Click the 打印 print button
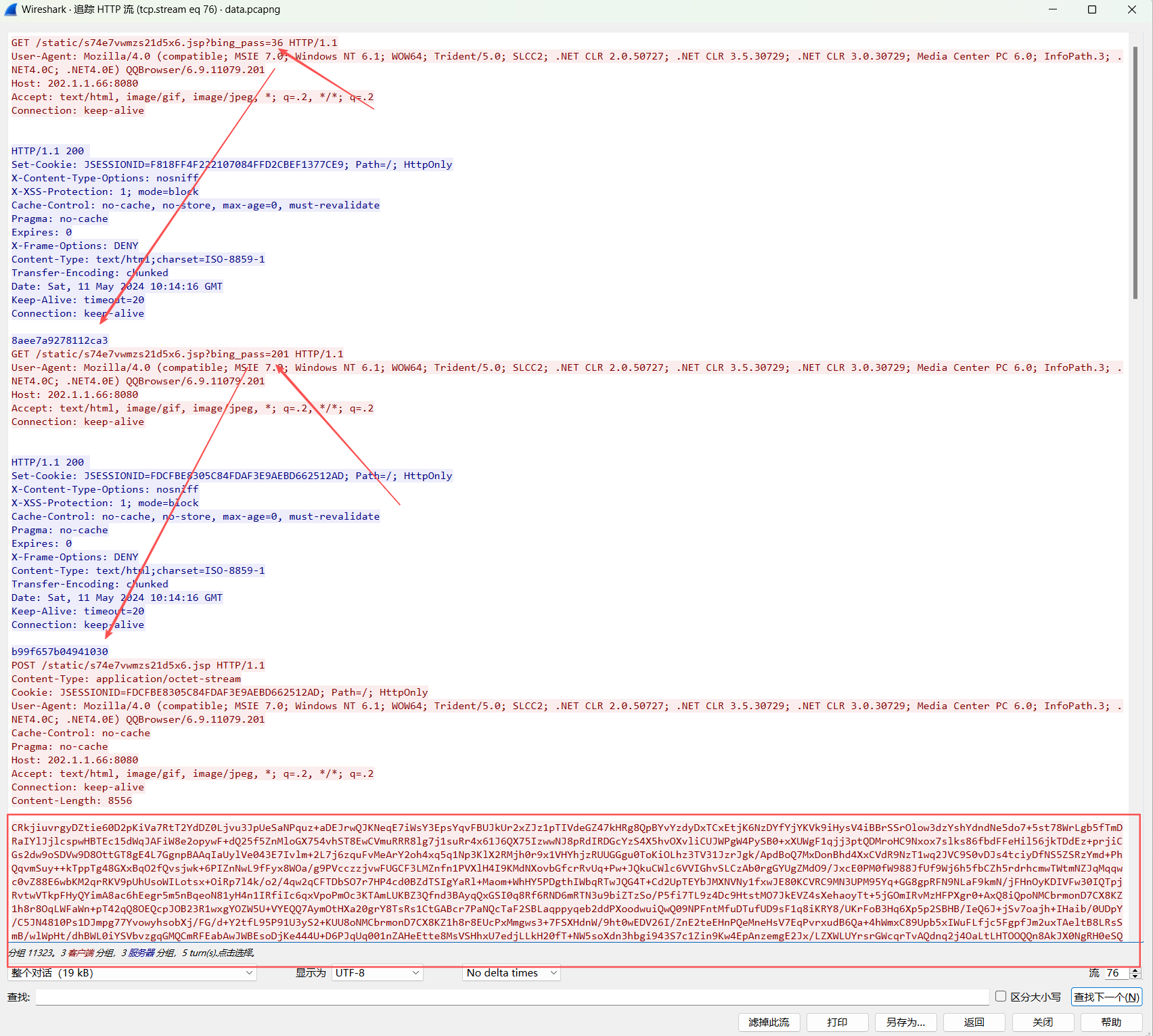The height and width of the screenshot is (1036, 1153). point(837,1022)
